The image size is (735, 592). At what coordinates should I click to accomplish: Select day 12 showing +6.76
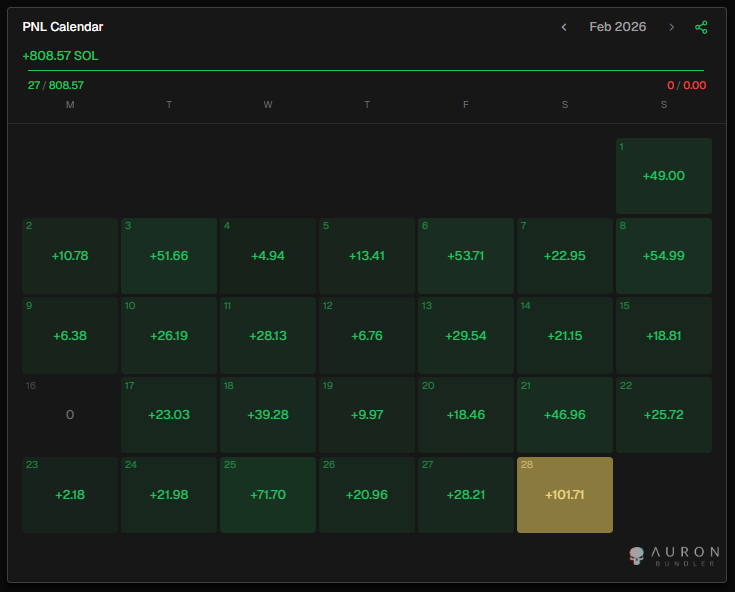(x=367, y=336)
